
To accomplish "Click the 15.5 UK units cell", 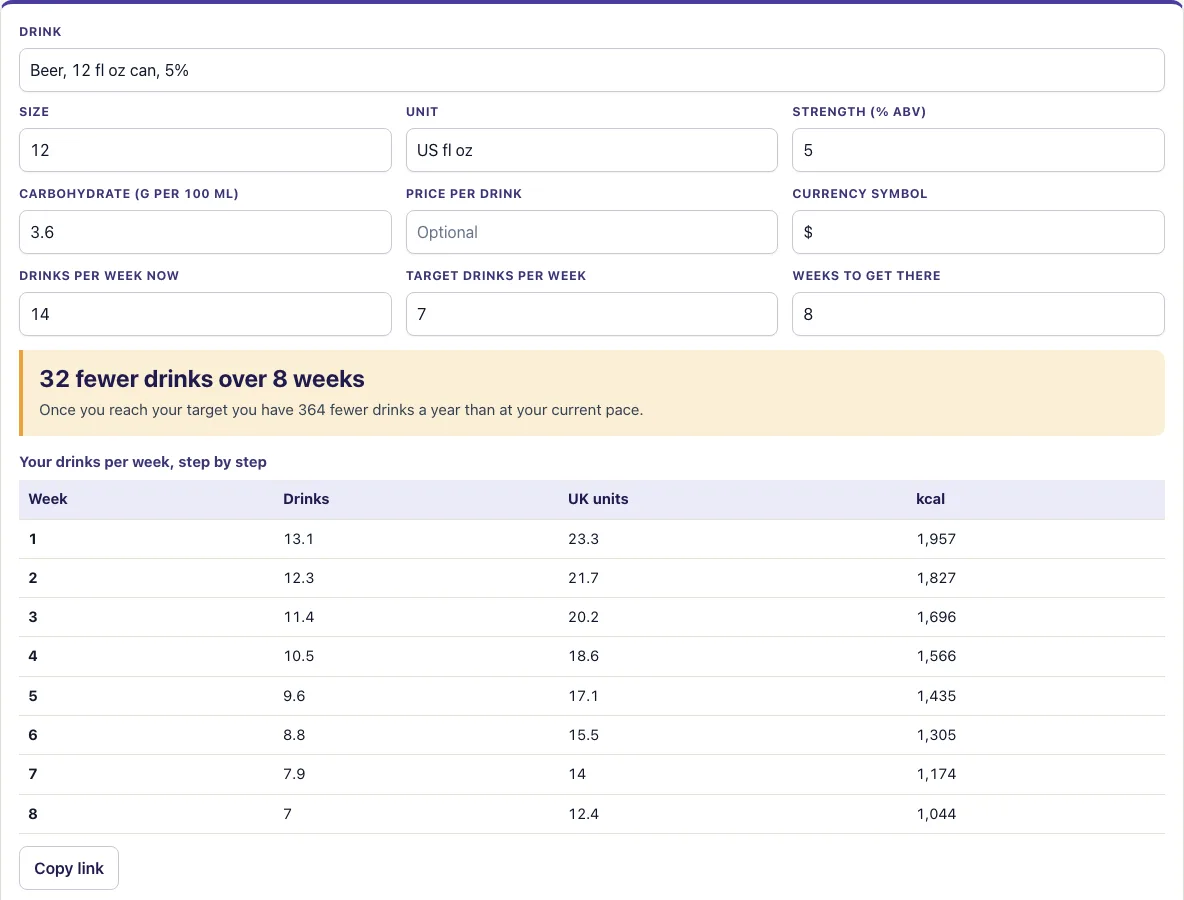I will pos(583,735).
